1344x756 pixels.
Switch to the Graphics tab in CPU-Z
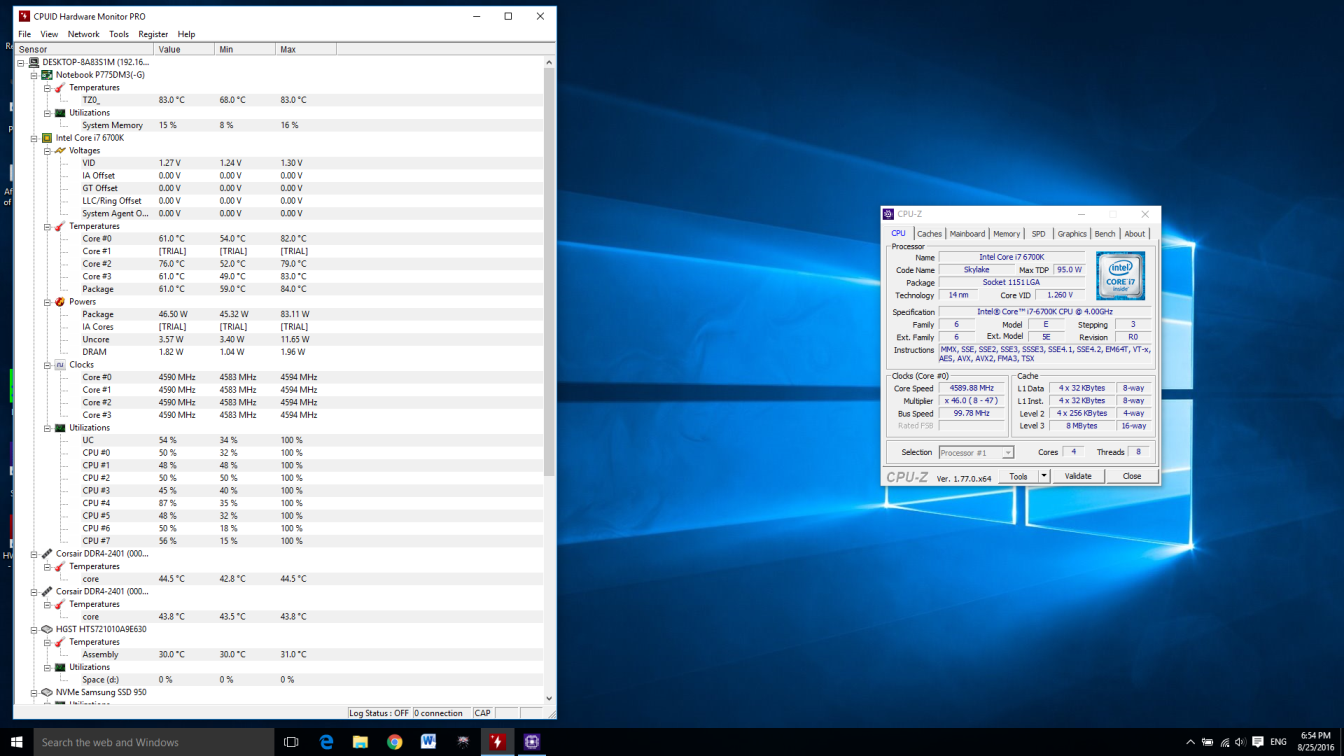[1071, 234]
